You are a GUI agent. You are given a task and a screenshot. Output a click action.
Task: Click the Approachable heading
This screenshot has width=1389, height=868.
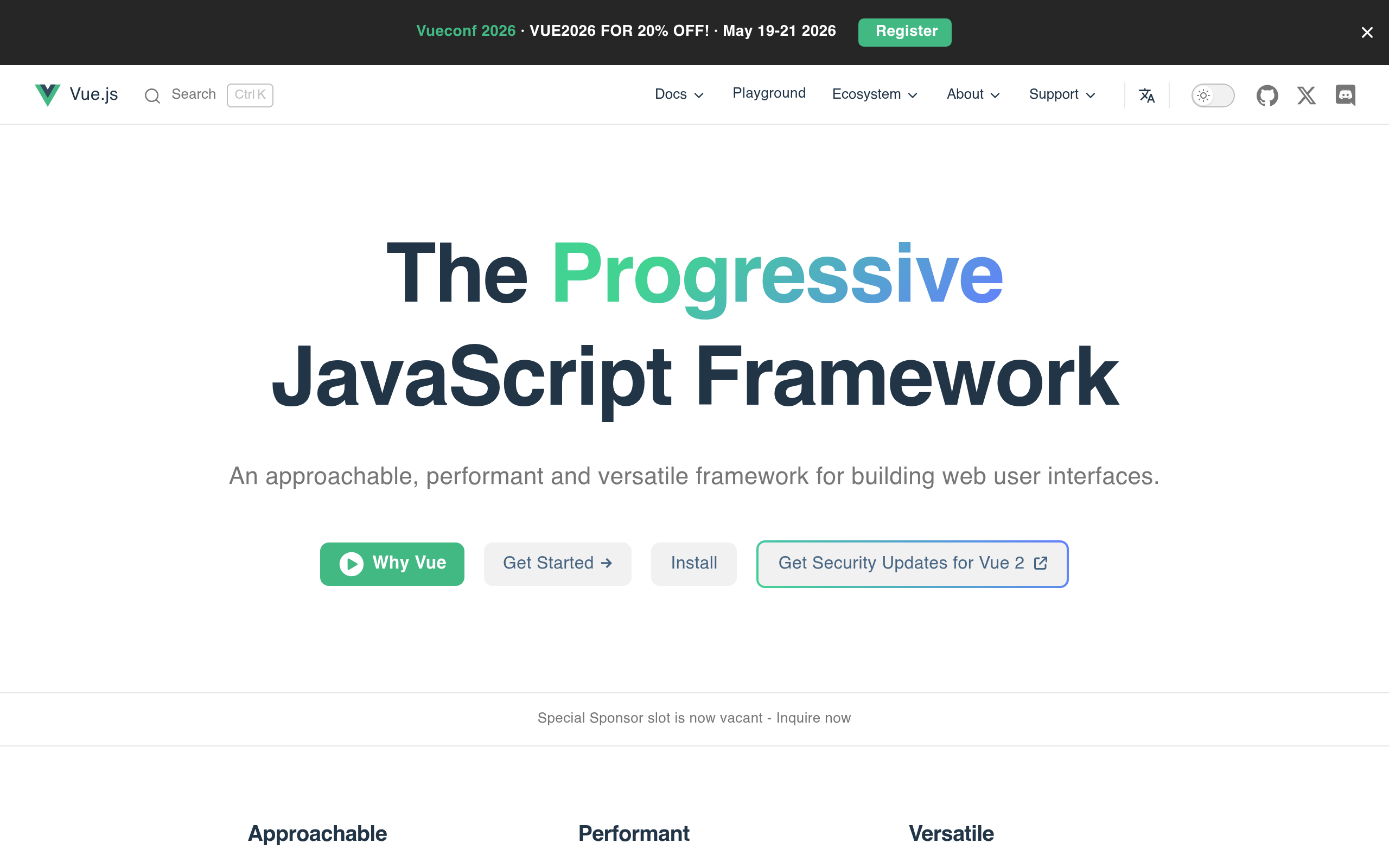pos(317,834)
